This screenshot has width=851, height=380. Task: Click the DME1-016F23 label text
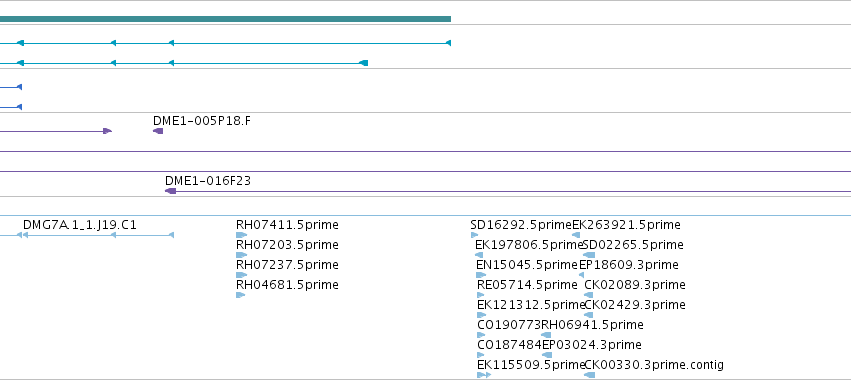click(x=208, y=180)
